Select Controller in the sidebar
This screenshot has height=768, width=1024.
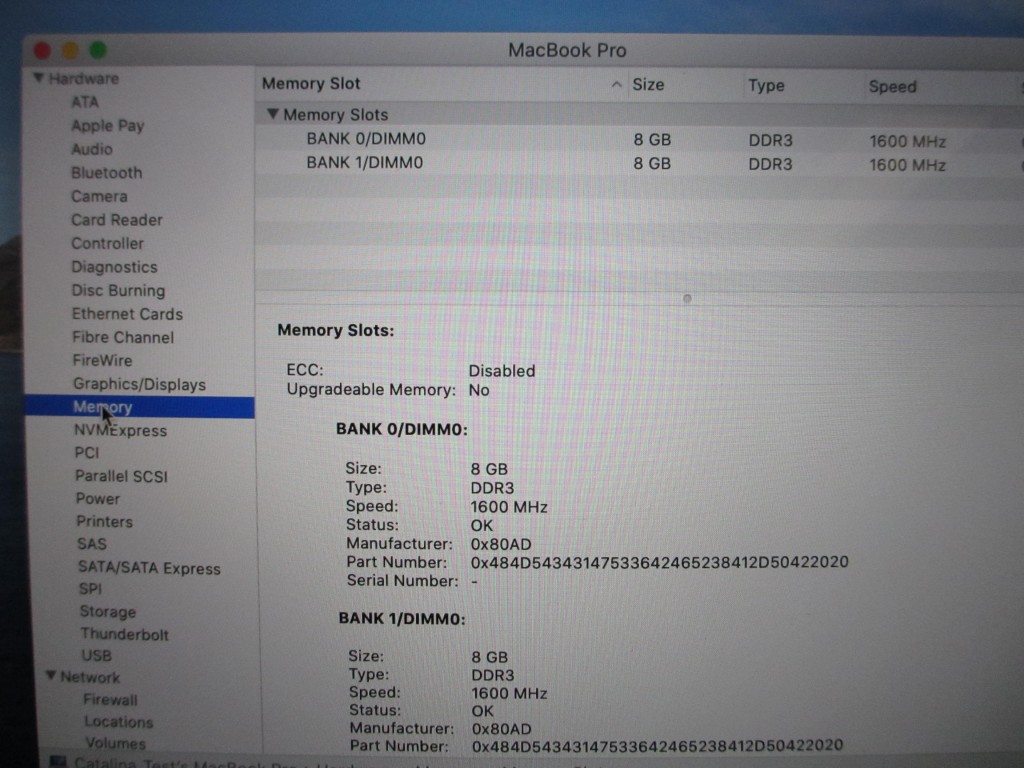107,244
